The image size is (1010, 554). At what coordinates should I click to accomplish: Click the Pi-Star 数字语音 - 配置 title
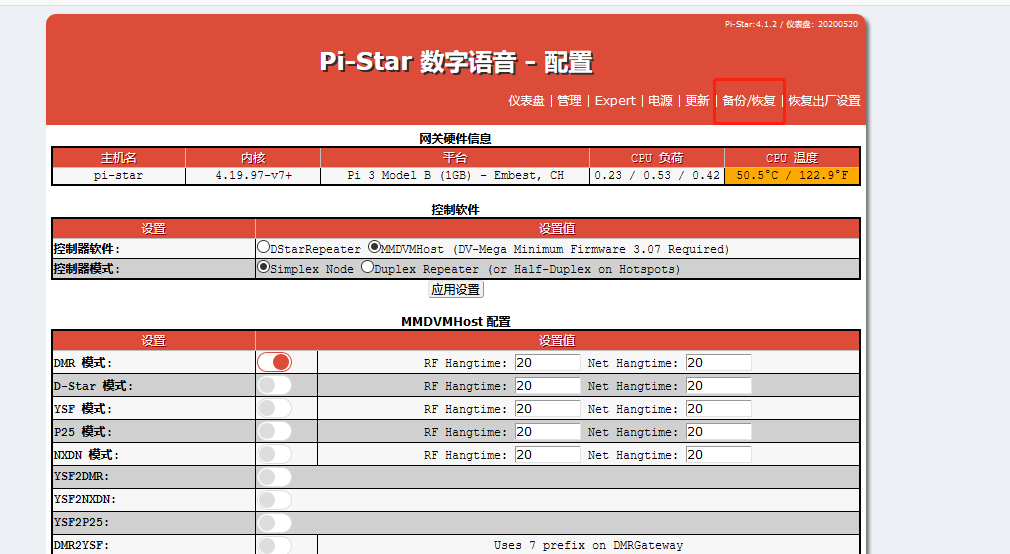[456, 62]
